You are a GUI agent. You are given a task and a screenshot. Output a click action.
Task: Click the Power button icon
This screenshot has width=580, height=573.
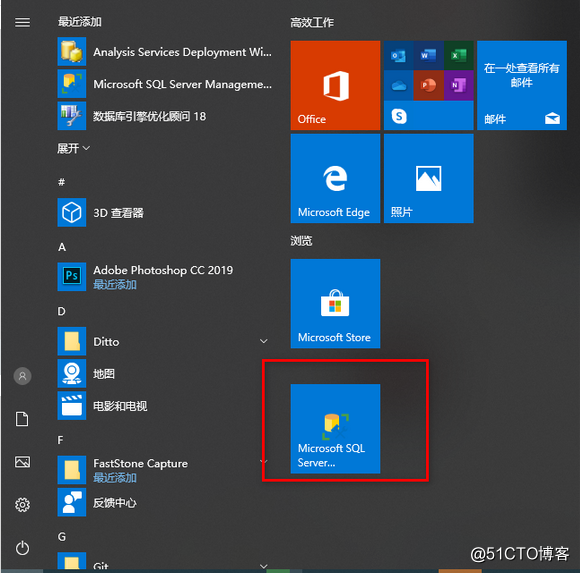click(x=22, y=548)
